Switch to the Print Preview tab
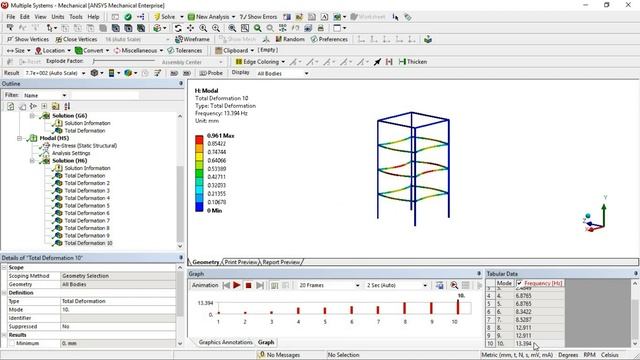Screen dimensions: 640x360 241,262
